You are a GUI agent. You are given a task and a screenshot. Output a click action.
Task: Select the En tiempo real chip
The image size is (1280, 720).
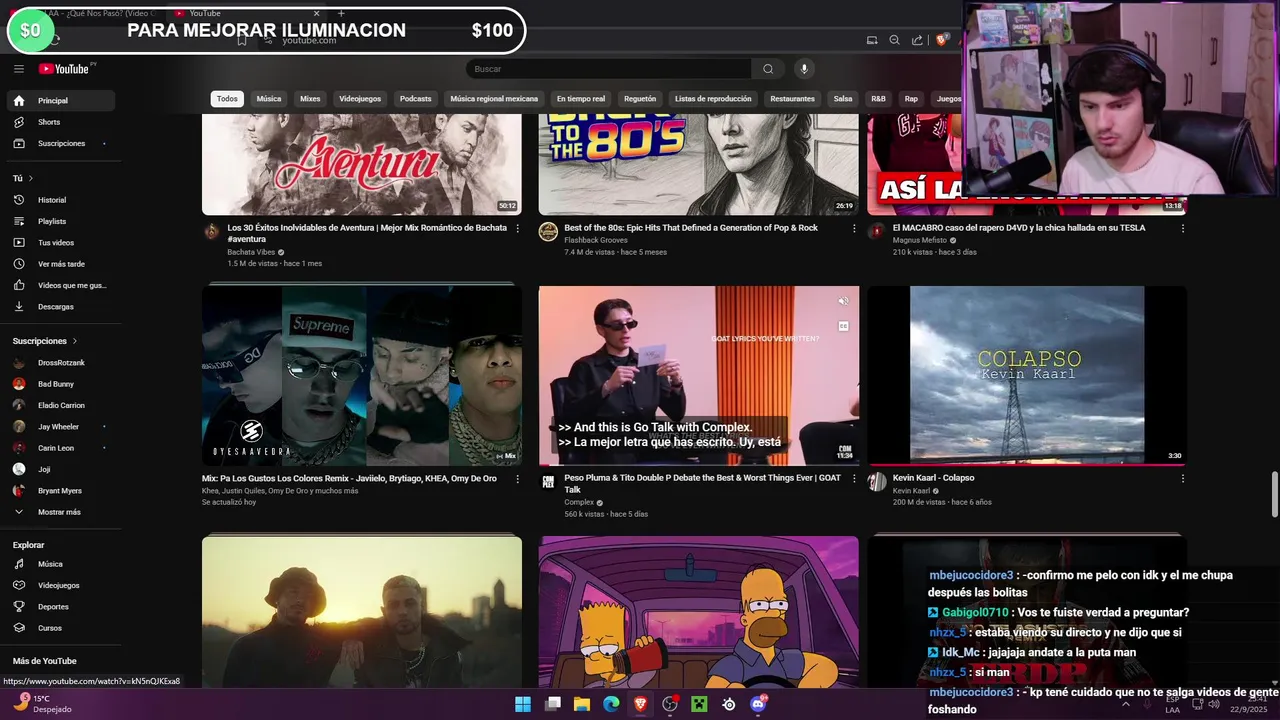pyautogui.click(x=581, y=99)
